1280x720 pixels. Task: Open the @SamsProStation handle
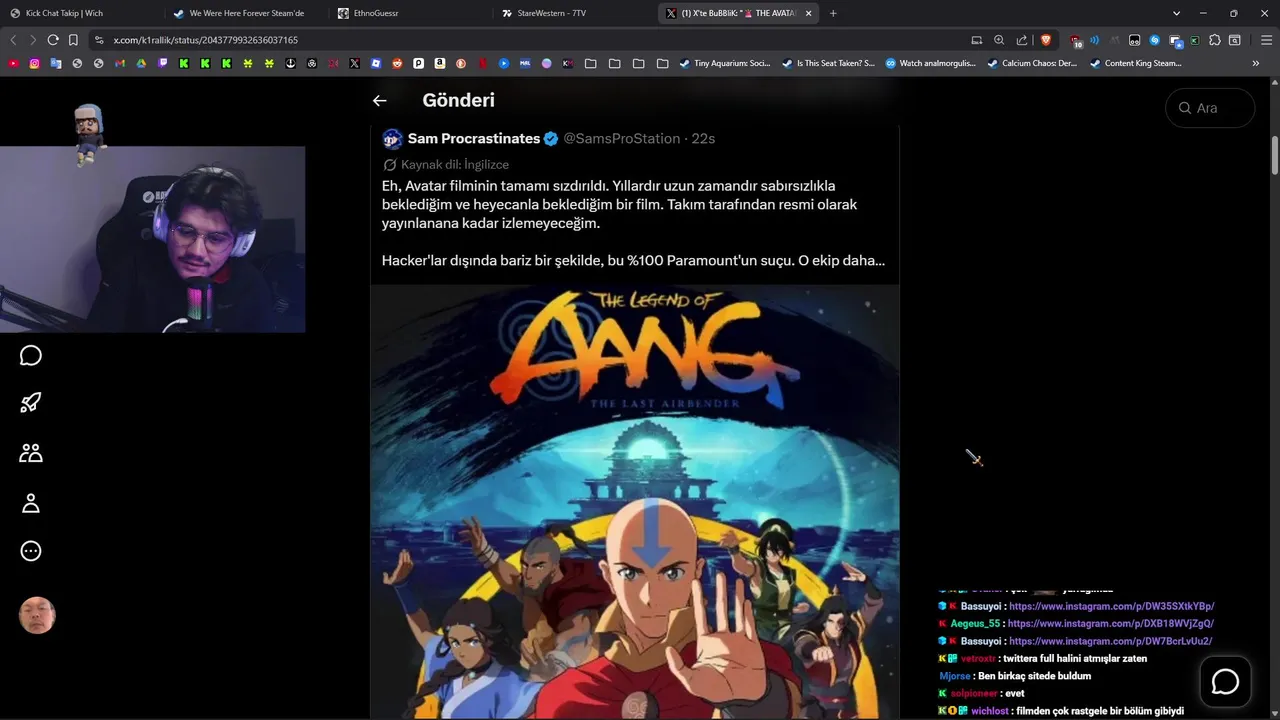[621, 138]
